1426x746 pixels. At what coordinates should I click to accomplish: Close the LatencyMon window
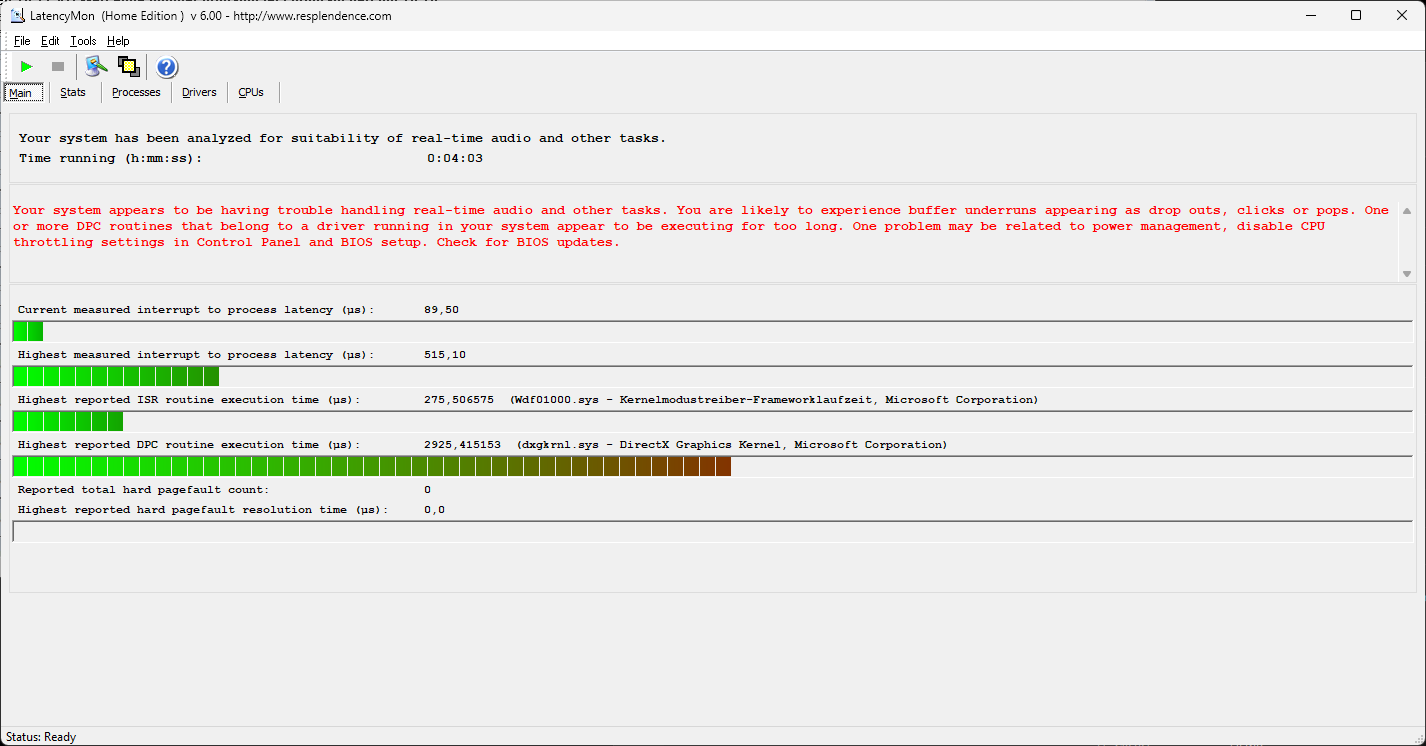(1402, 15)
